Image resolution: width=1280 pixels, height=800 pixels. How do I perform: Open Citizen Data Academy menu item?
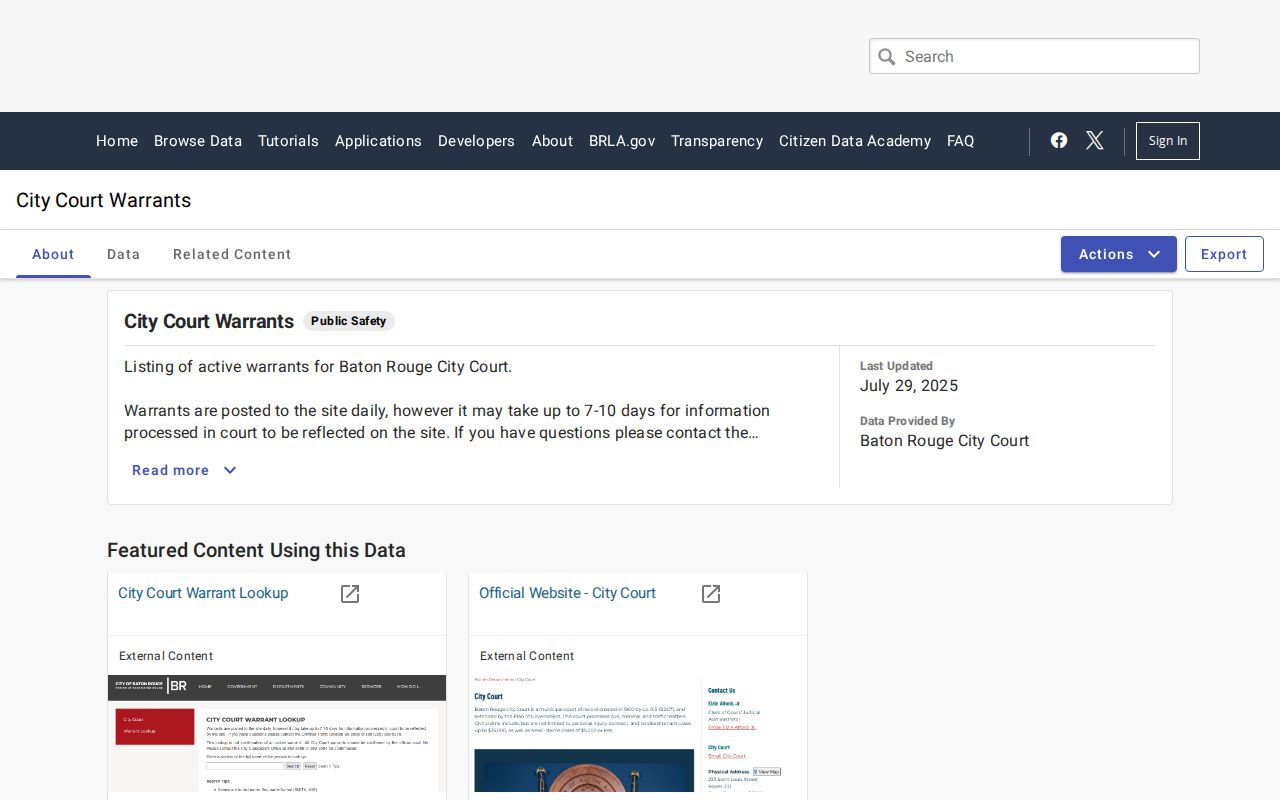pyautogui.click(x=855, y=141)
